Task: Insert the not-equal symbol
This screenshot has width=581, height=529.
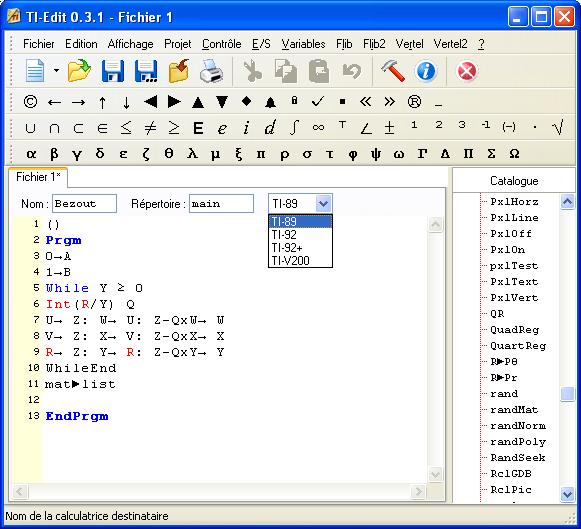Action: tap(150, 128)
